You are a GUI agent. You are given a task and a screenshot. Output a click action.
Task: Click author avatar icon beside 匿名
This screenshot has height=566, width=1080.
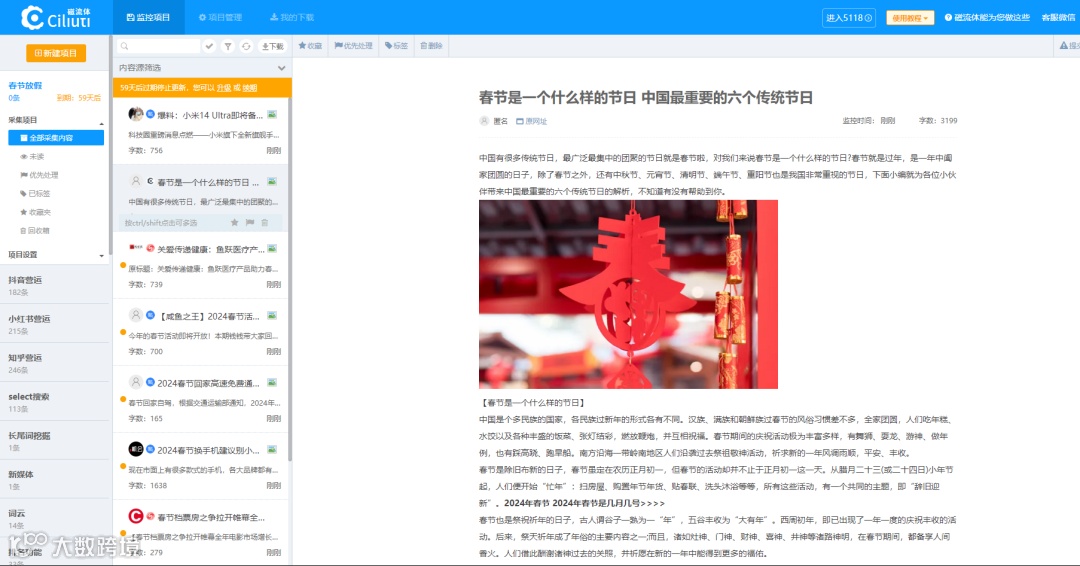(484, 120)
